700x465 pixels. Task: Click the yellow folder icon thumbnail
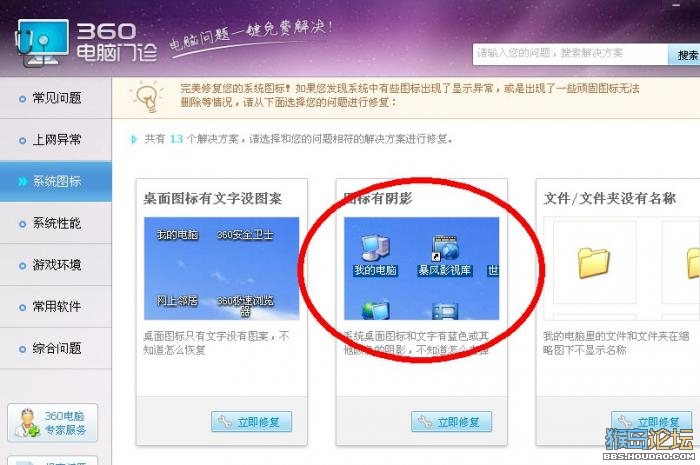[x=593, y=263]
